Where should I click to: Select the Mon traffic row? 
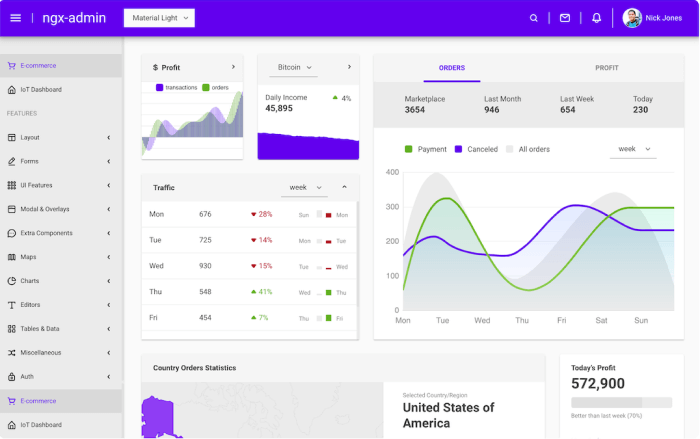(249, 214)
